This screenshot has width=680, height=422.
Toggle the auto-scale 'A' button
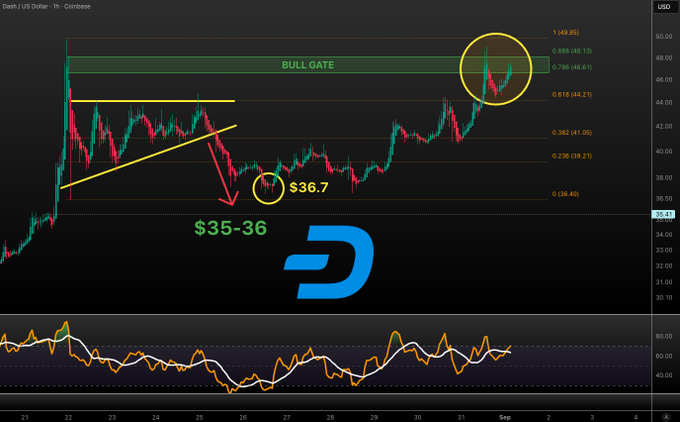point(667,417)
